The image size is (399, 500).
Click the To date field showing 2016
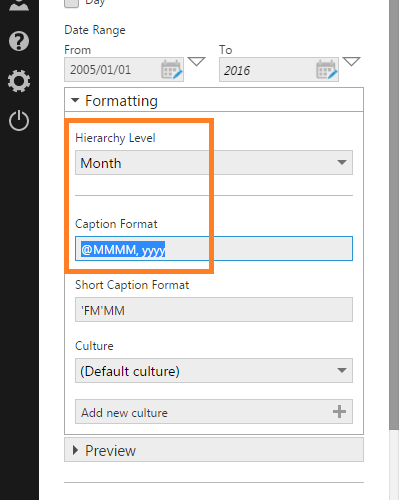coord(267,69)
